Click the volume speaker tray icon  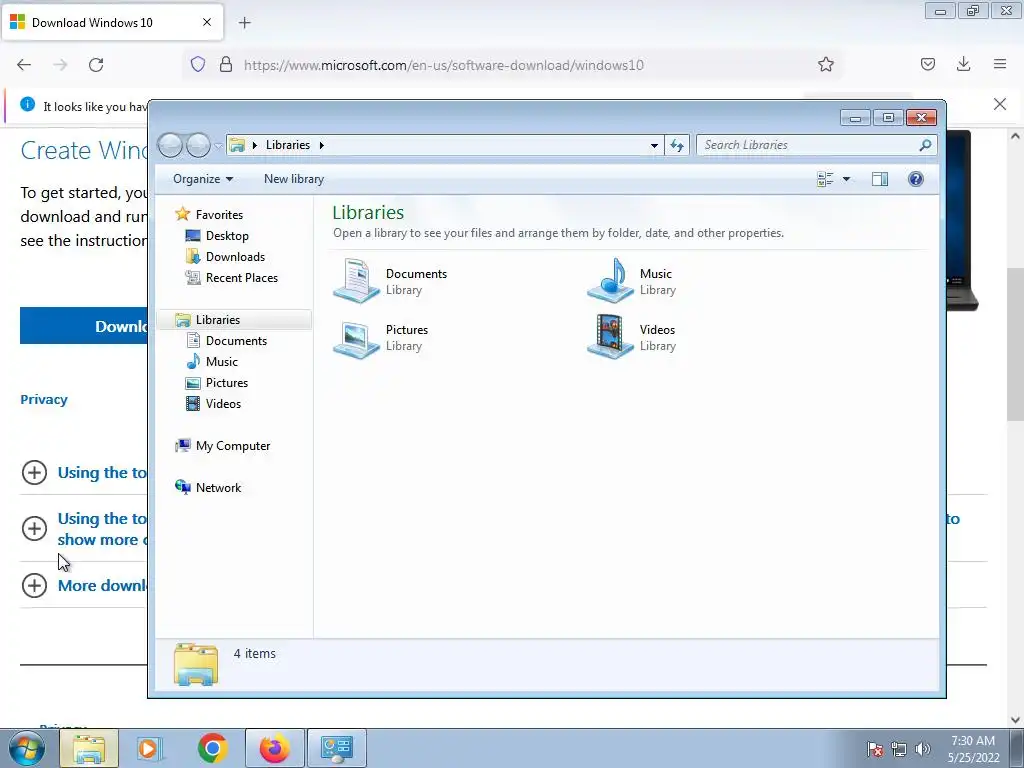923,749
